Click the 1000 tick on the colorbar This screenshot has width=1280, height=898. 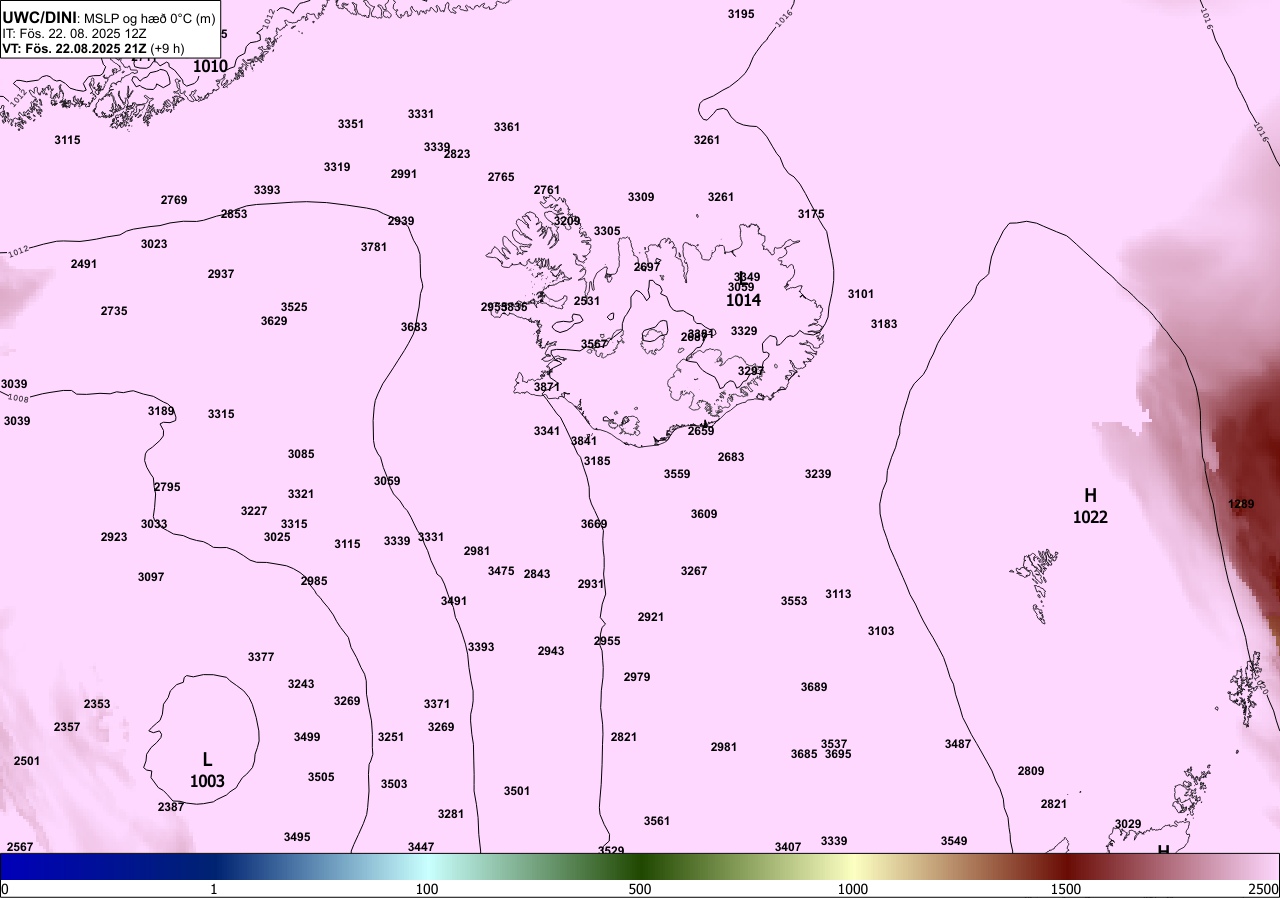853,889
